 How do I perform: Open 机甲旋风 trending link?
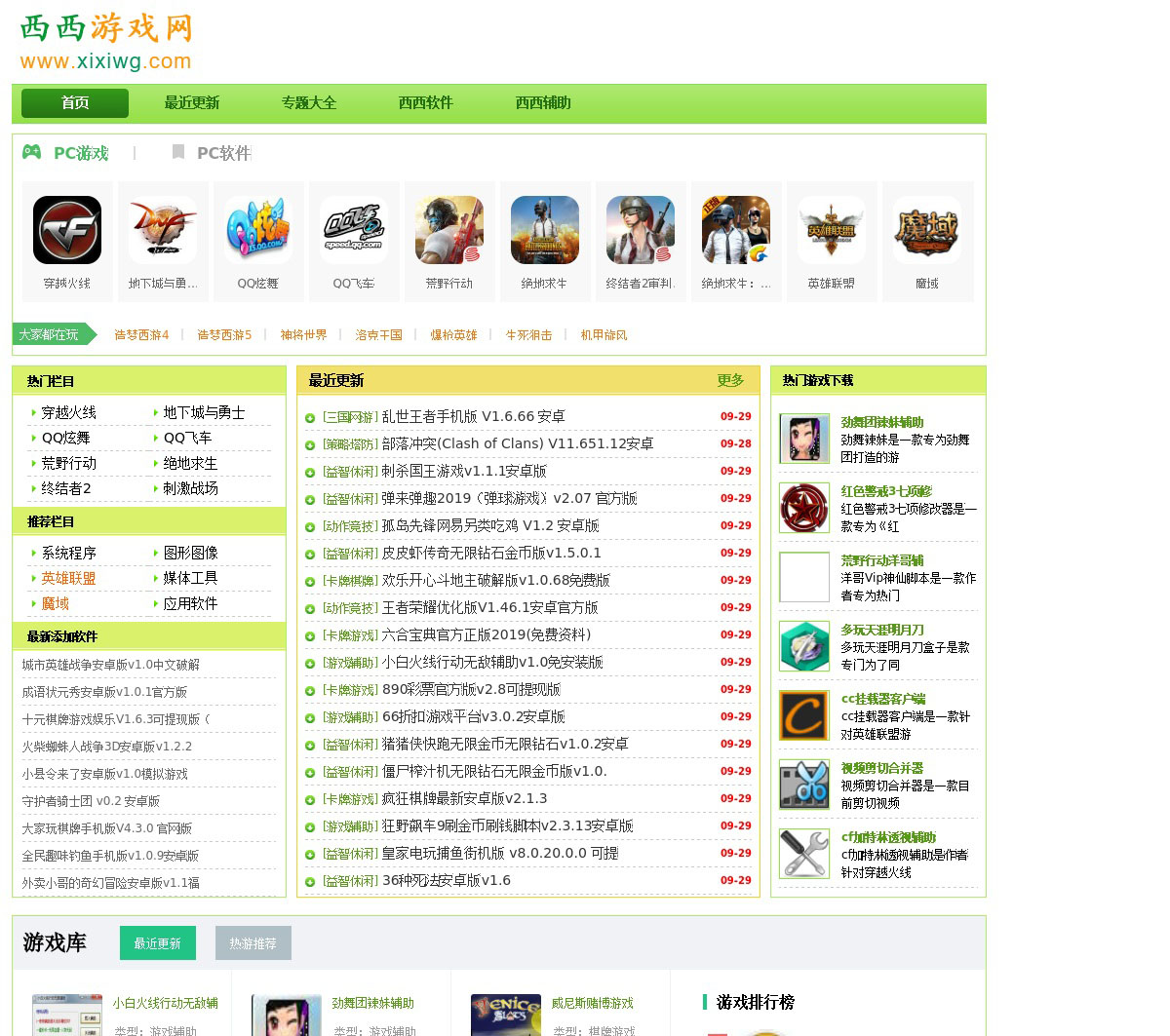click(604, 334)
